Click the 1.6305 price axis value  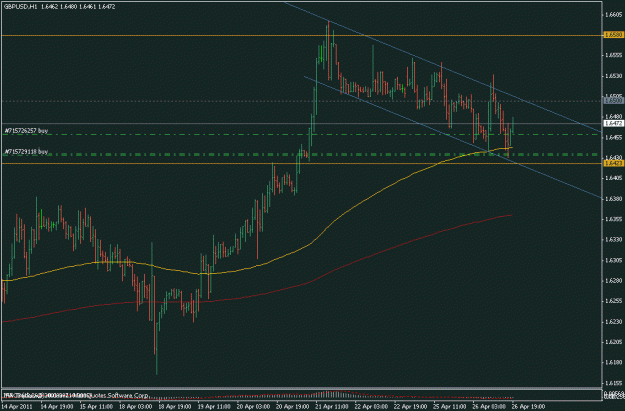click(x=613, y=260)
